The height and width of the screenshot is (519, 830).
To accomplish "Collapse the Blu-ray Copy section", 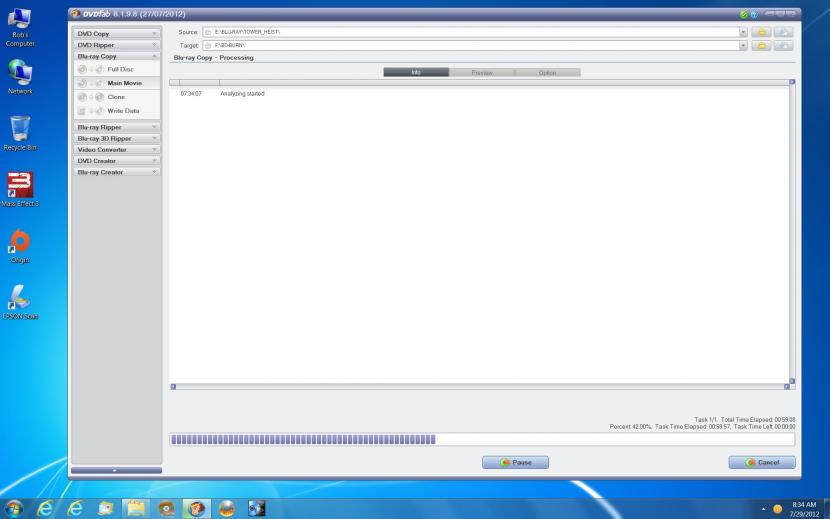I will click(117, 56).
